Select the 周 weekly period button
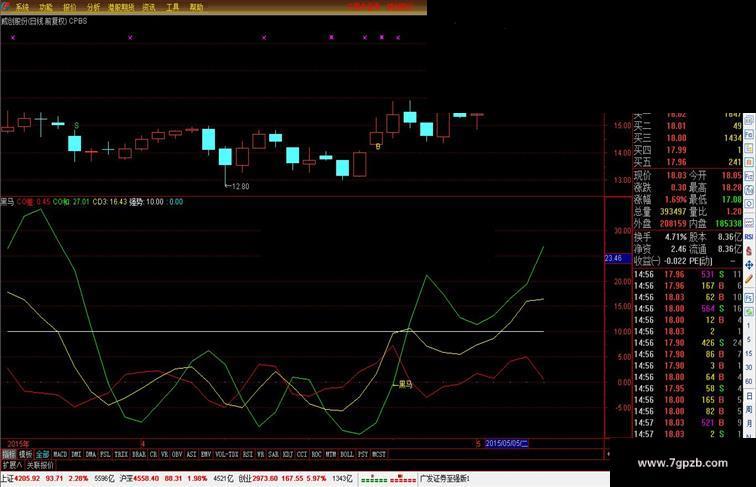756x487 pixels. click(x=749, y=409)
